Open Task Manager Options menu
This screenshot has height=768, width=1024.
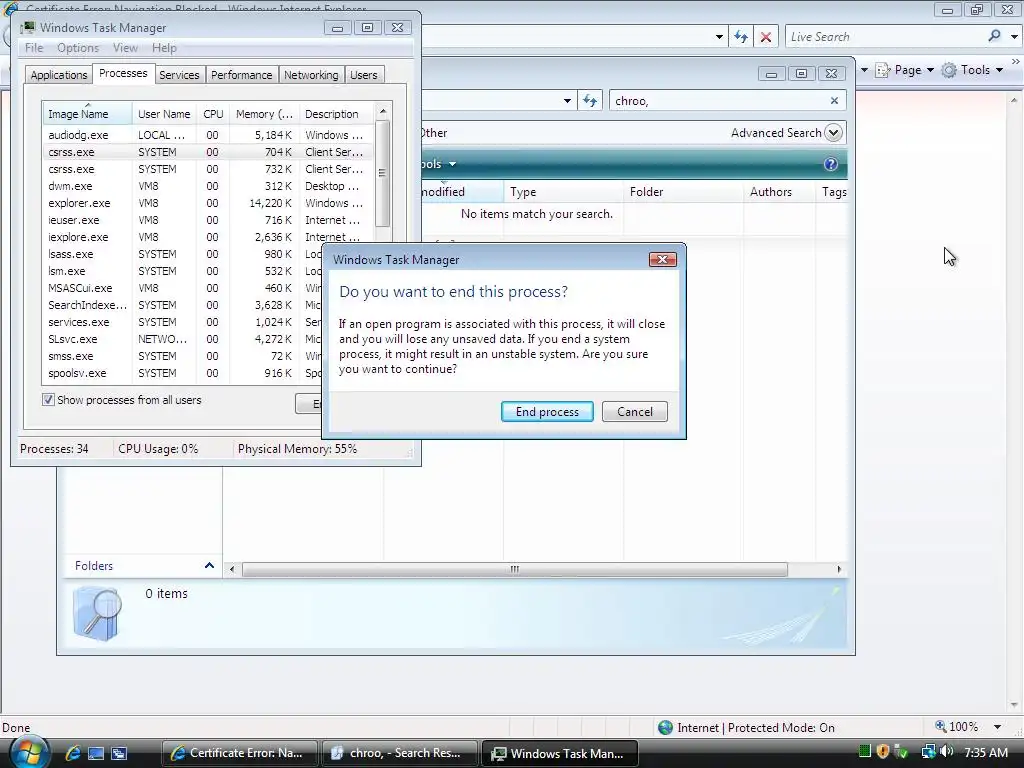[x=78, y=48]
